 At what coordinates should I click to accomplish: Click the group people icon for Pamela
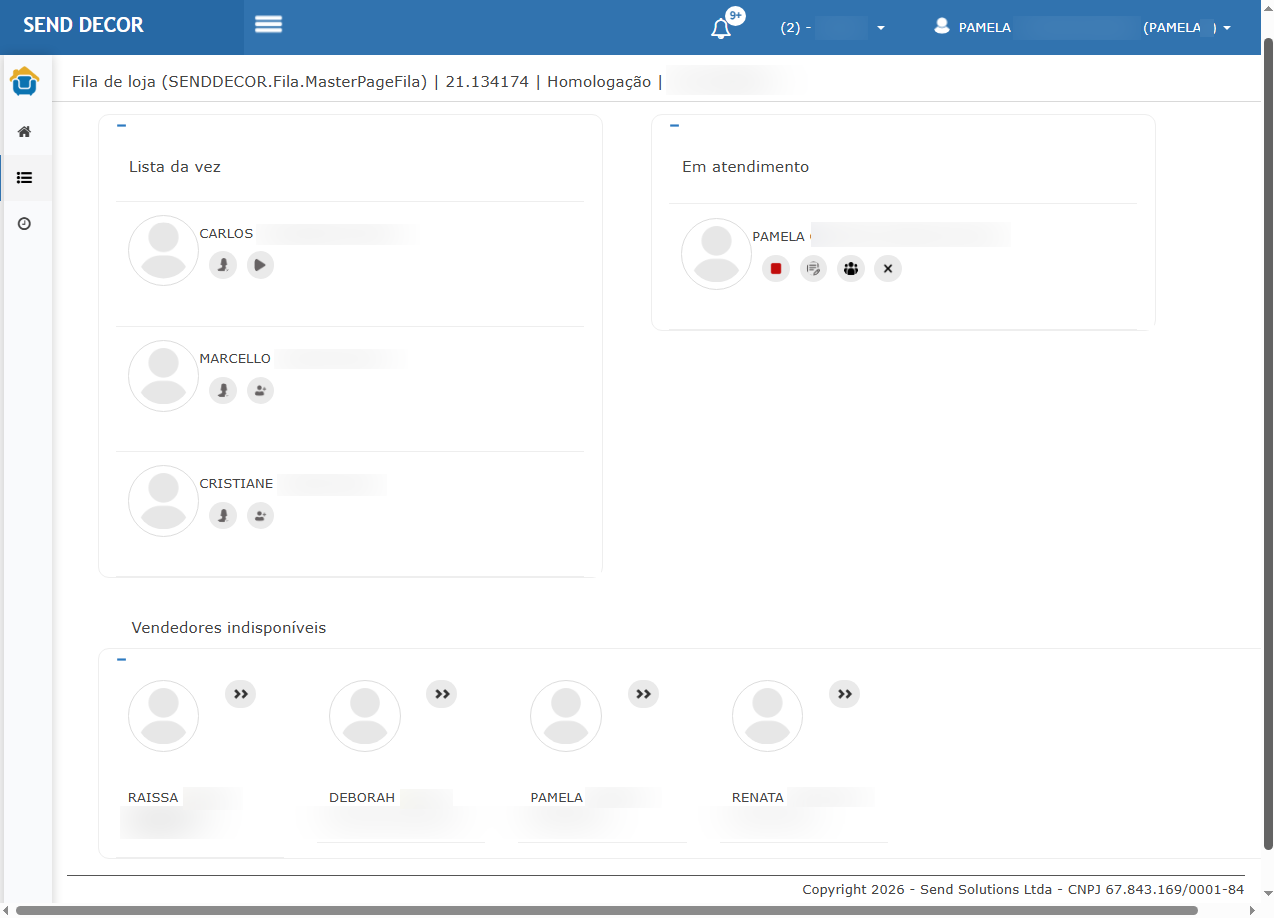coord(850,268)
